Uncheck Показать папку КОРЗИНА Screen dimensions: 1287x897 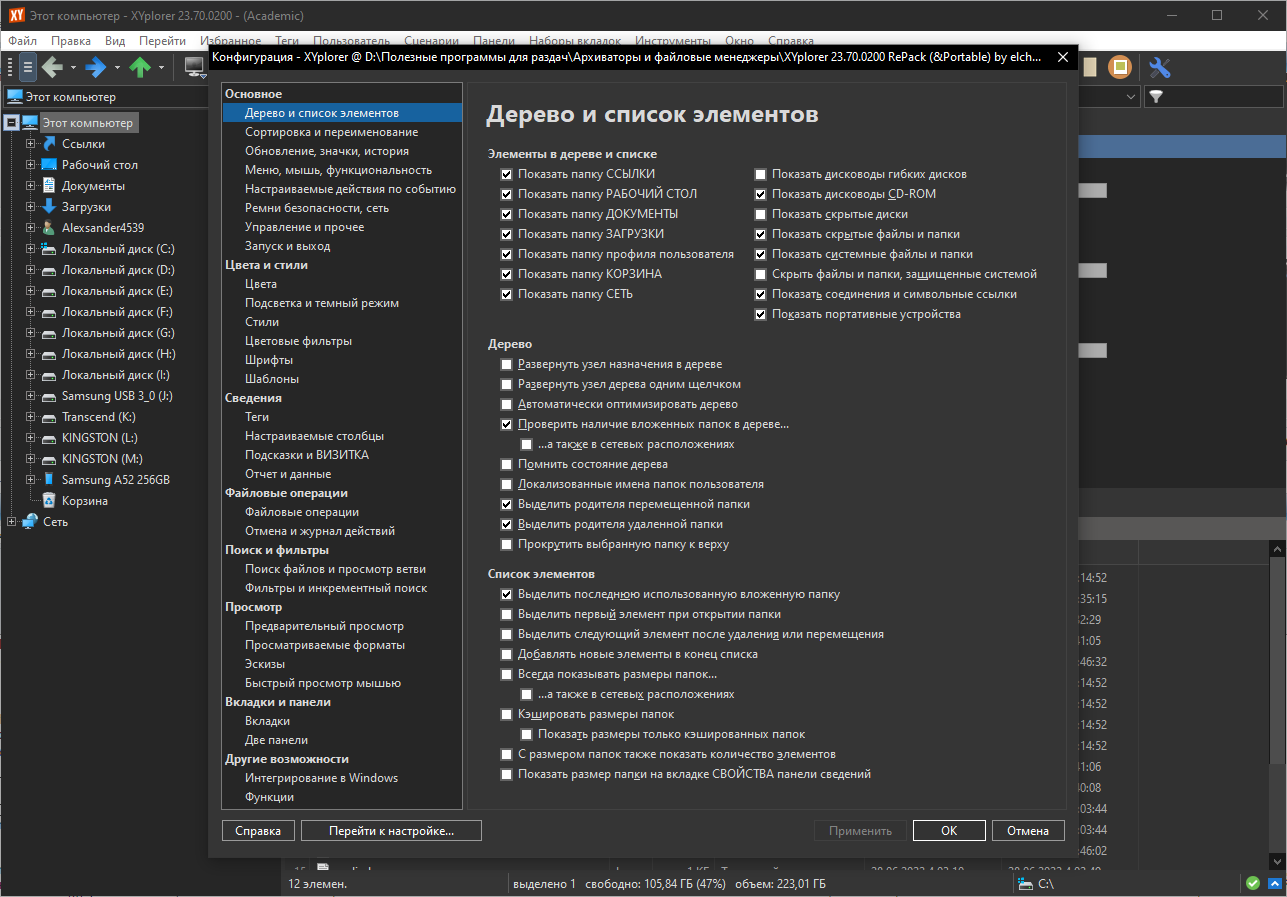[x=507, y=274]
